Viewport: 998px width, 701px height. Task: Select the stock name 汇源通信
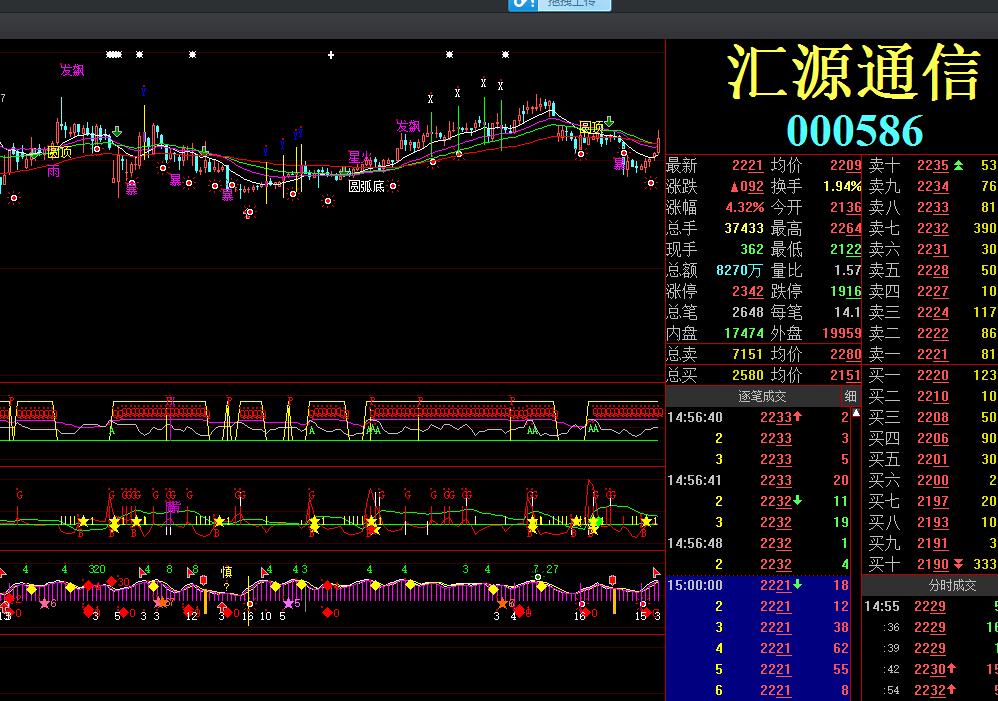coord(854,72)
